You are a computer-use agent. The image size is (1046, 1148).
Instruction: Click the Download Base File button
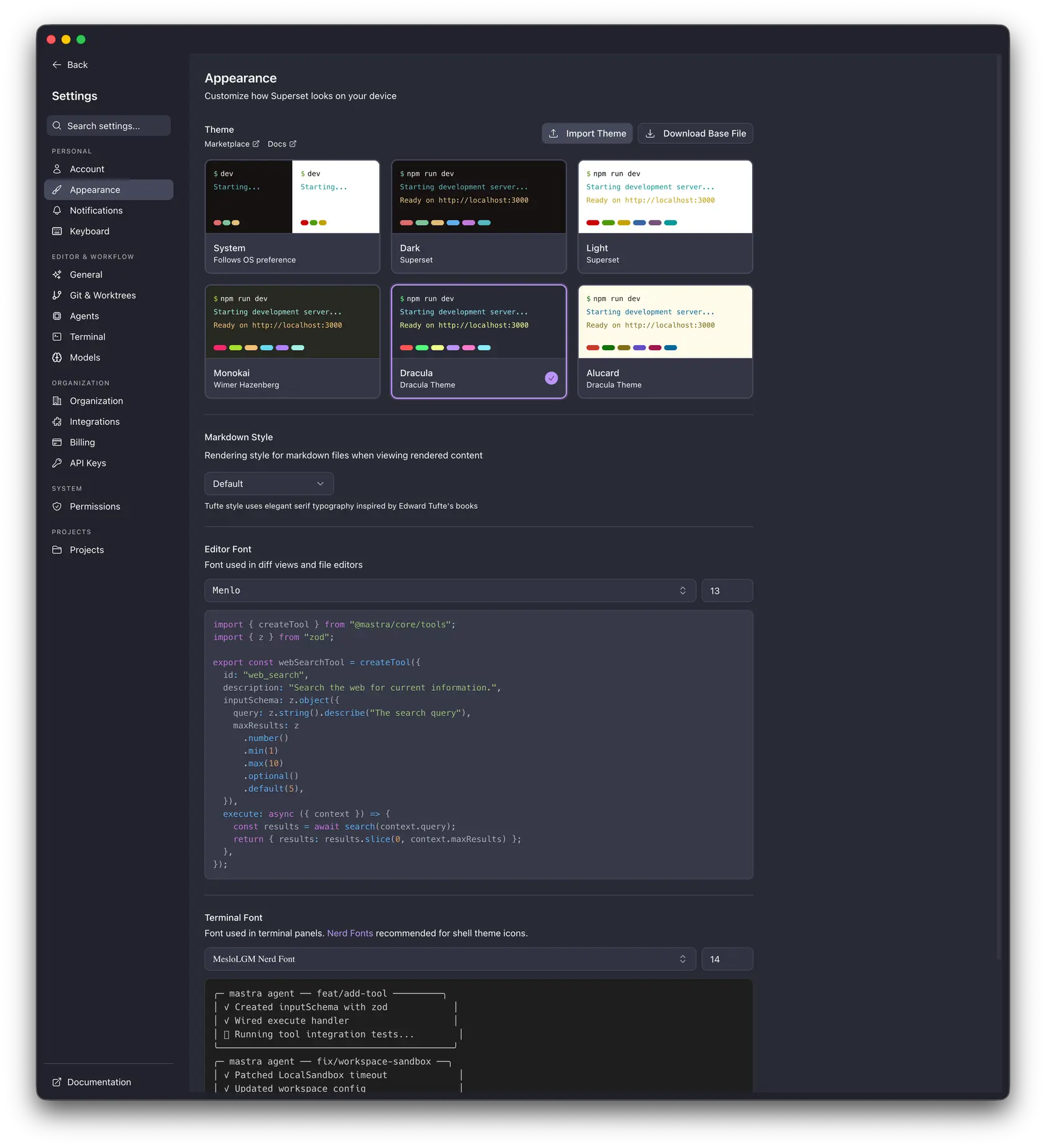click(x=695, y=133)
